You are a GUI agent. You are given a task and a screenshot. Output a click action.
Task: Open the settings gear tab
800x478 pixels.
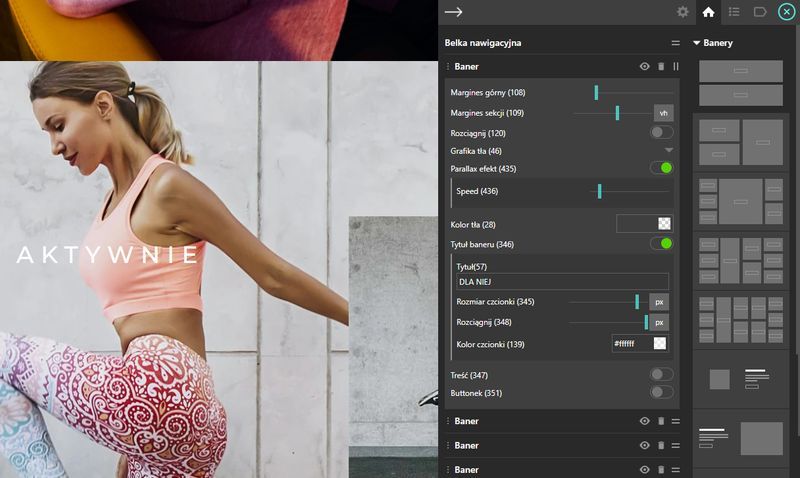pyautogui.click(x=683, y=12)
